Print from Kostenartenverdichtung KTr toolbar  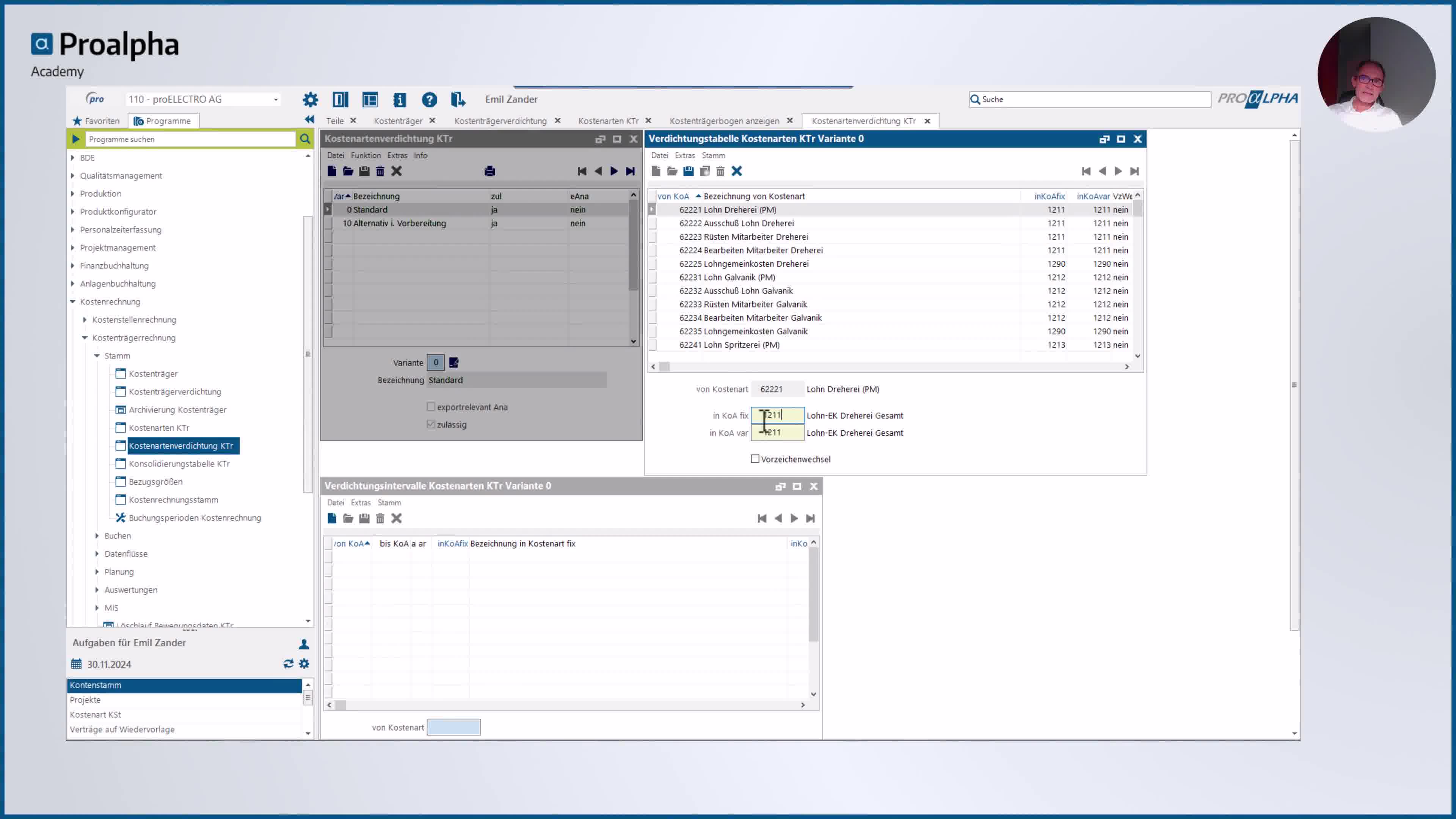pyautogui.click(x=490, y=171)
